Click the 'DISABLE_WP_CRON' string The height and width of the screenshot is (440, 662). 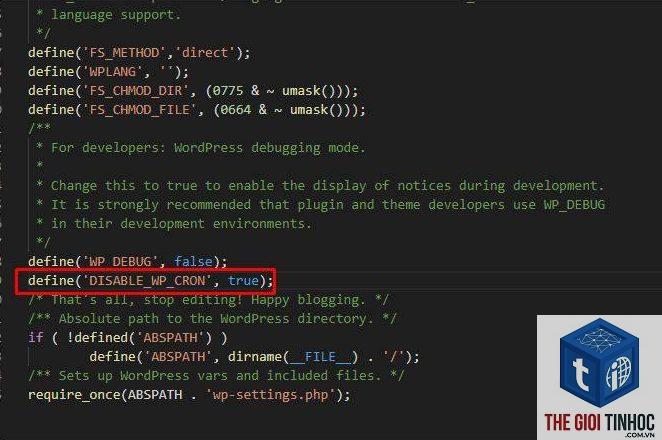click(147, 281)
